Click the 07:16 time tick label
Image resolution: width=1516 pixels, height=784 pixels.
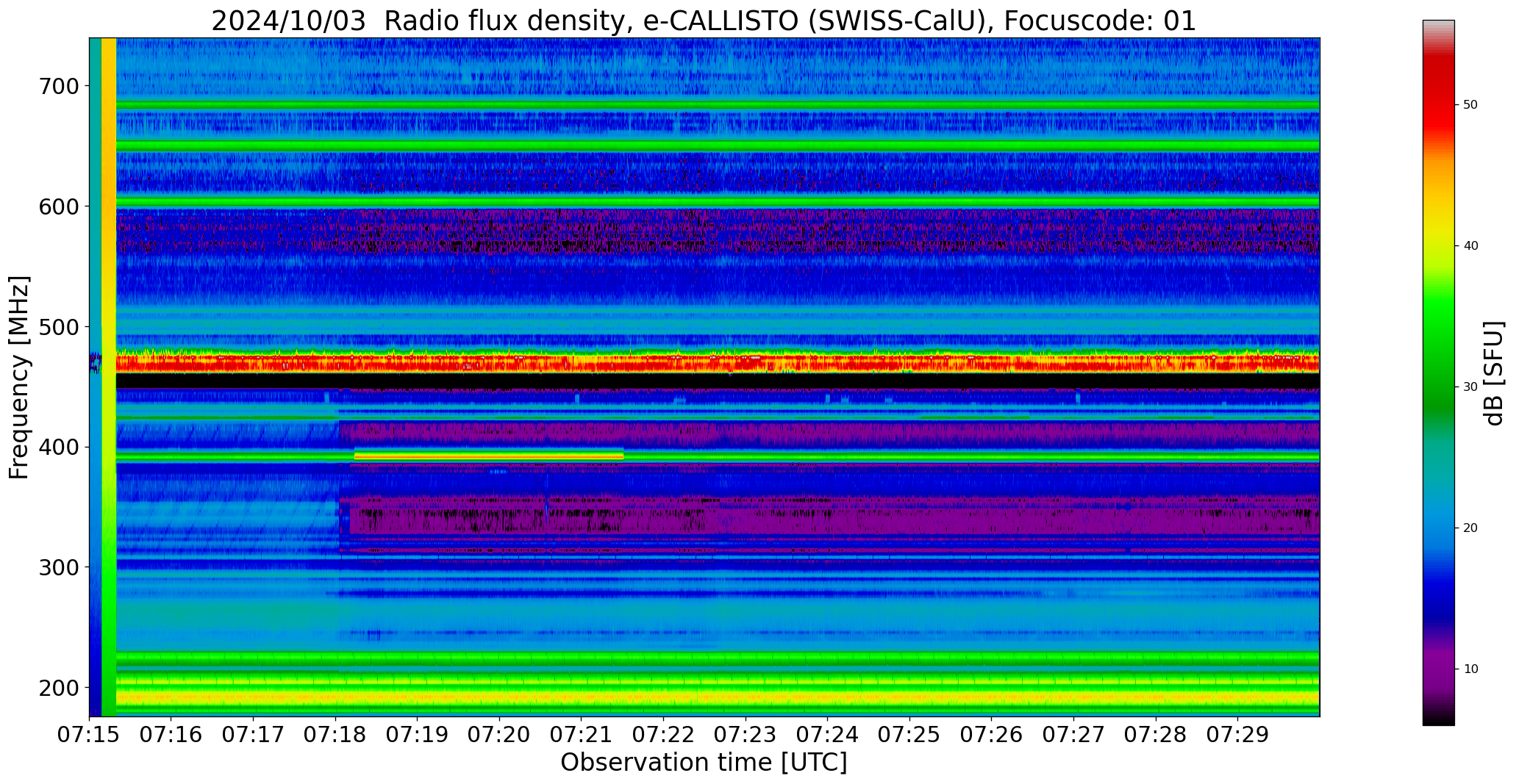171,735
